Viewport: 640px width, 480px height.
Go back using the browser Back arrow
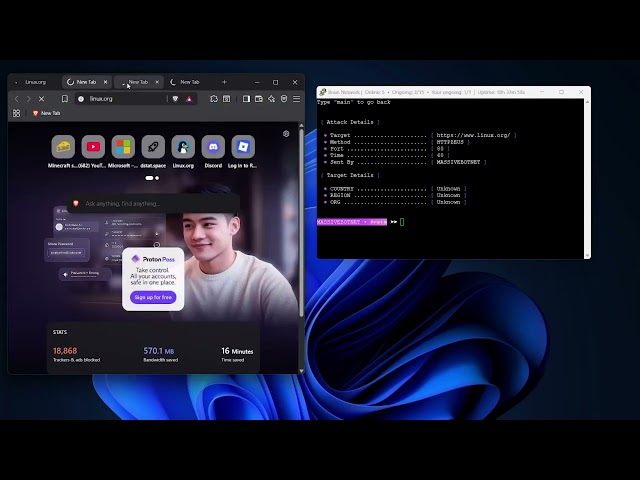point(17,99)
